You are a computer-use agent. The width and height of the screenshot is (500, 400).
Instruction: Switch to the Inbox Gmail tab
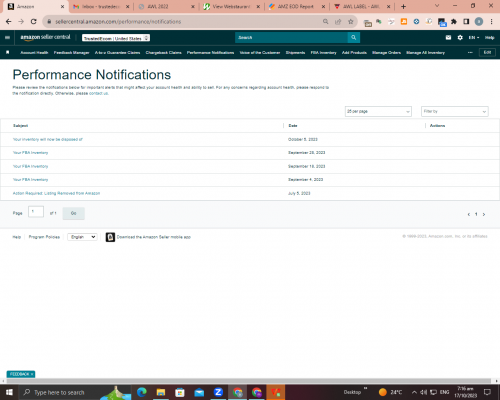click(101, 7)
